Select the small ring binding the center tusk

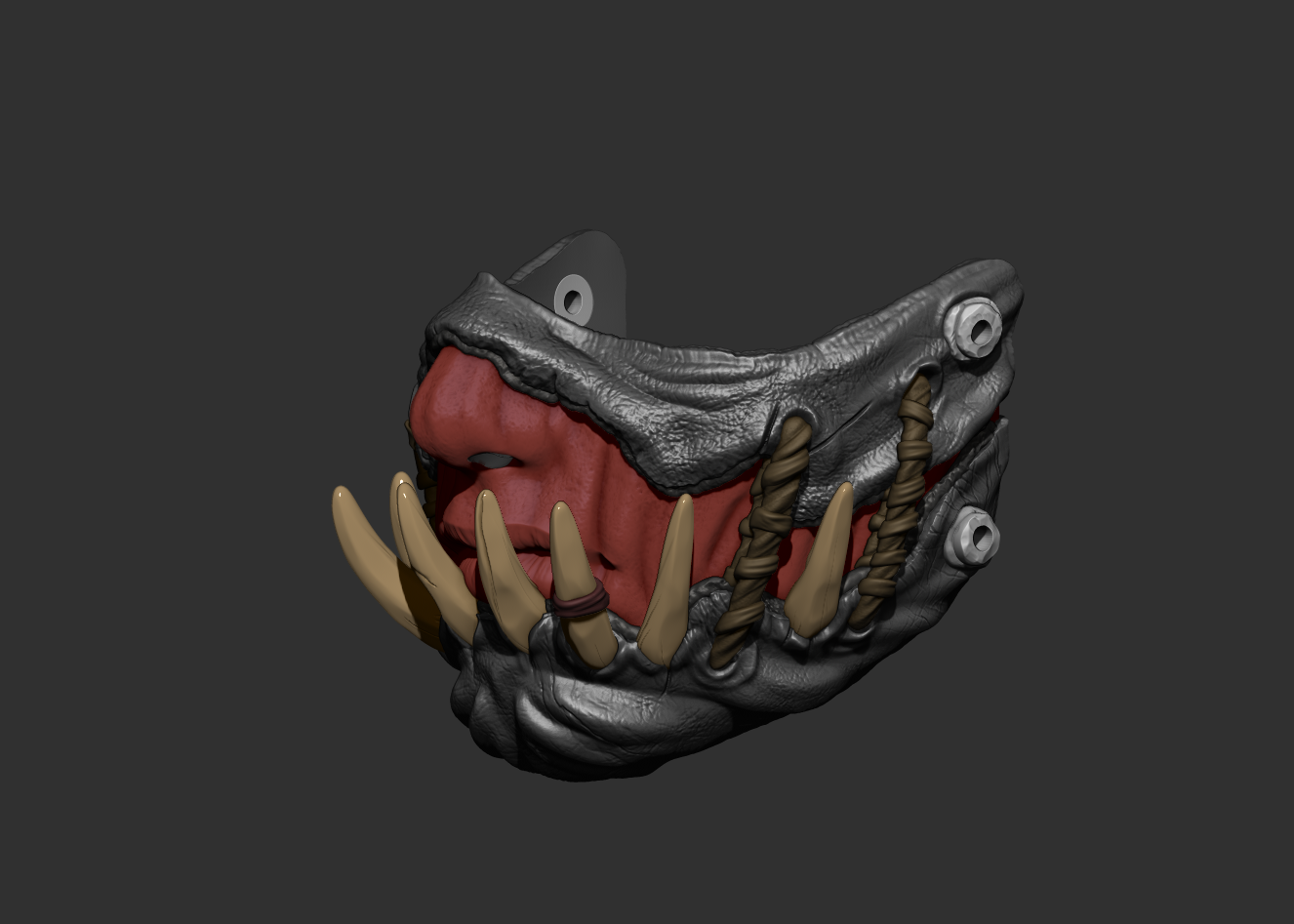[580, 602]
